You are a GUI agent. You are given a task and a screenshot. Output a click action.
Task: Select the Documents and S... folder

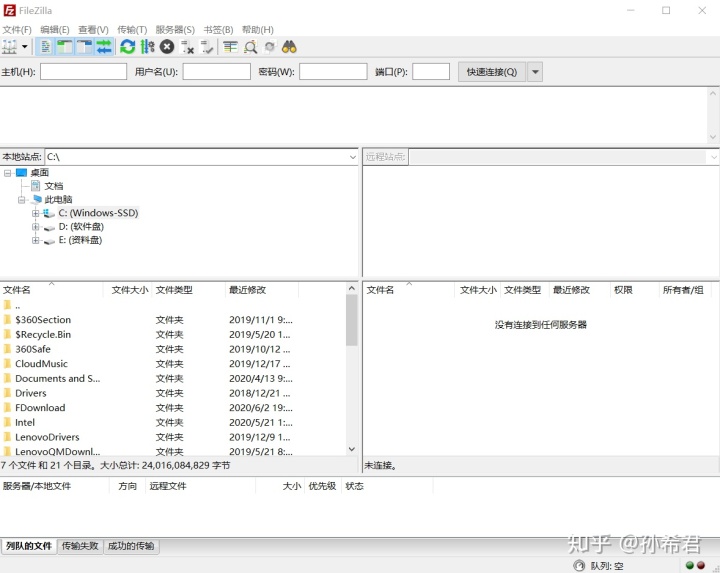pyautogui.click(x=57, y=379)
